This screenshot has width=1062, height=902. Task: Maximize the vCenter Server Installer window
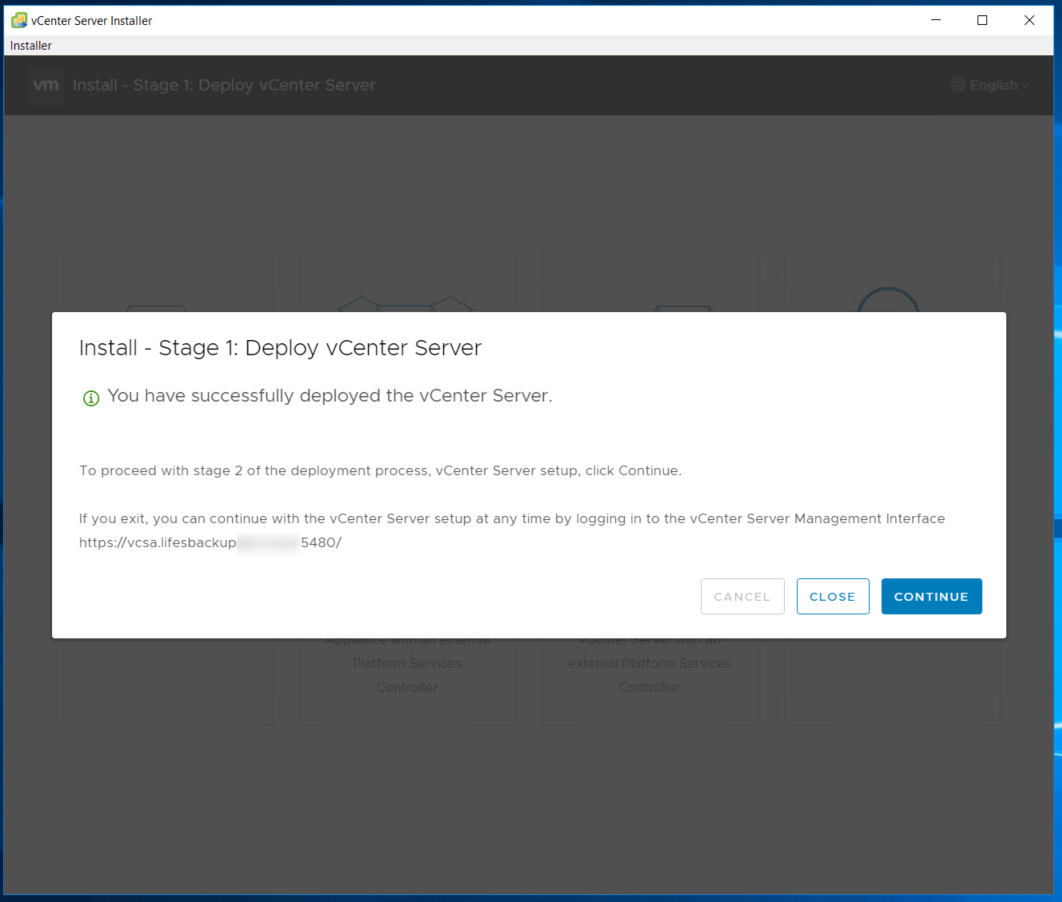click(x=982, y=20)
